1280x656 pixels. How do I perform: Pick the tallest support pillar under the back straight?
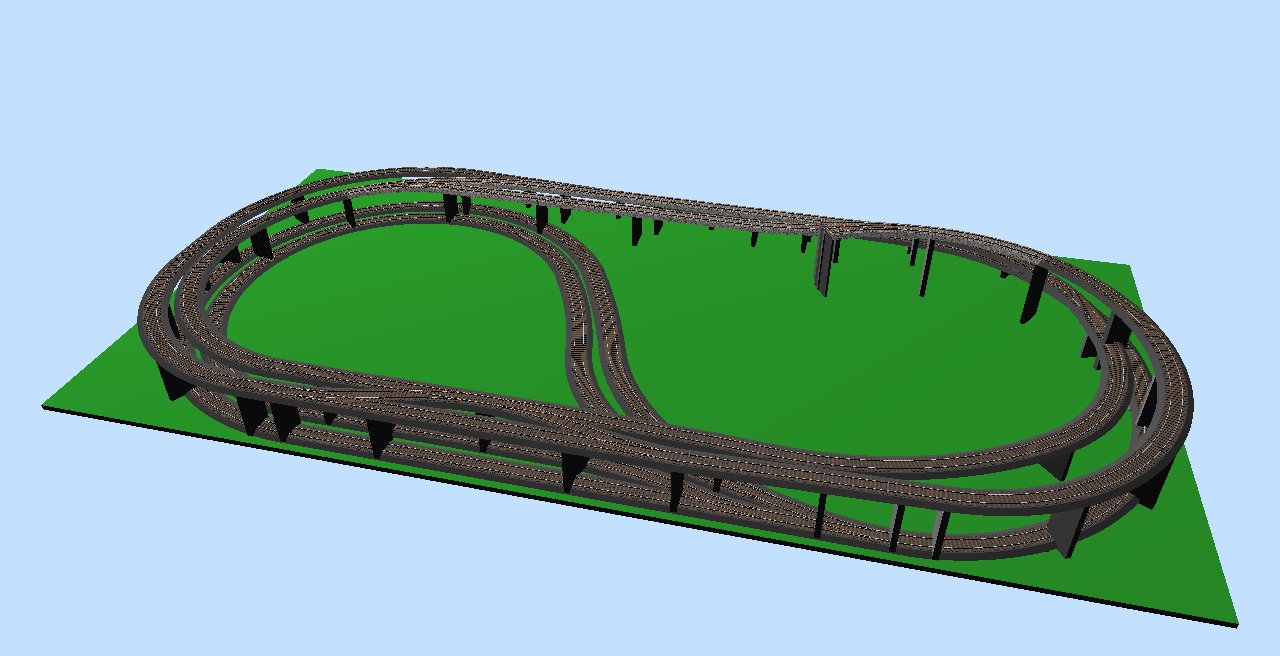824,262
